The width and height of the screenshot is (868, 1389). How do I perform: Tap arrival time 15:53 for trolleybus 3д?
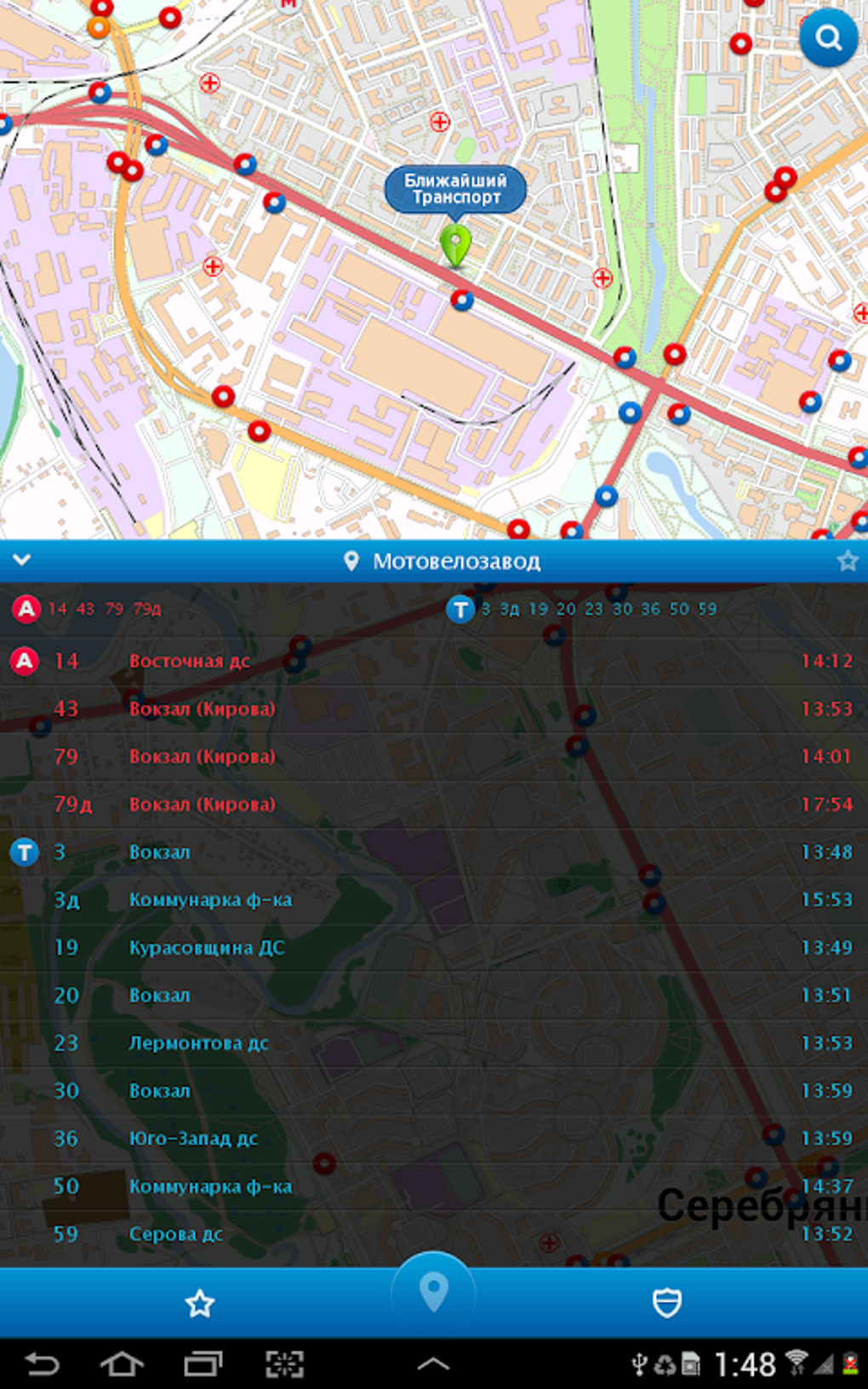[x=826, y=900]
